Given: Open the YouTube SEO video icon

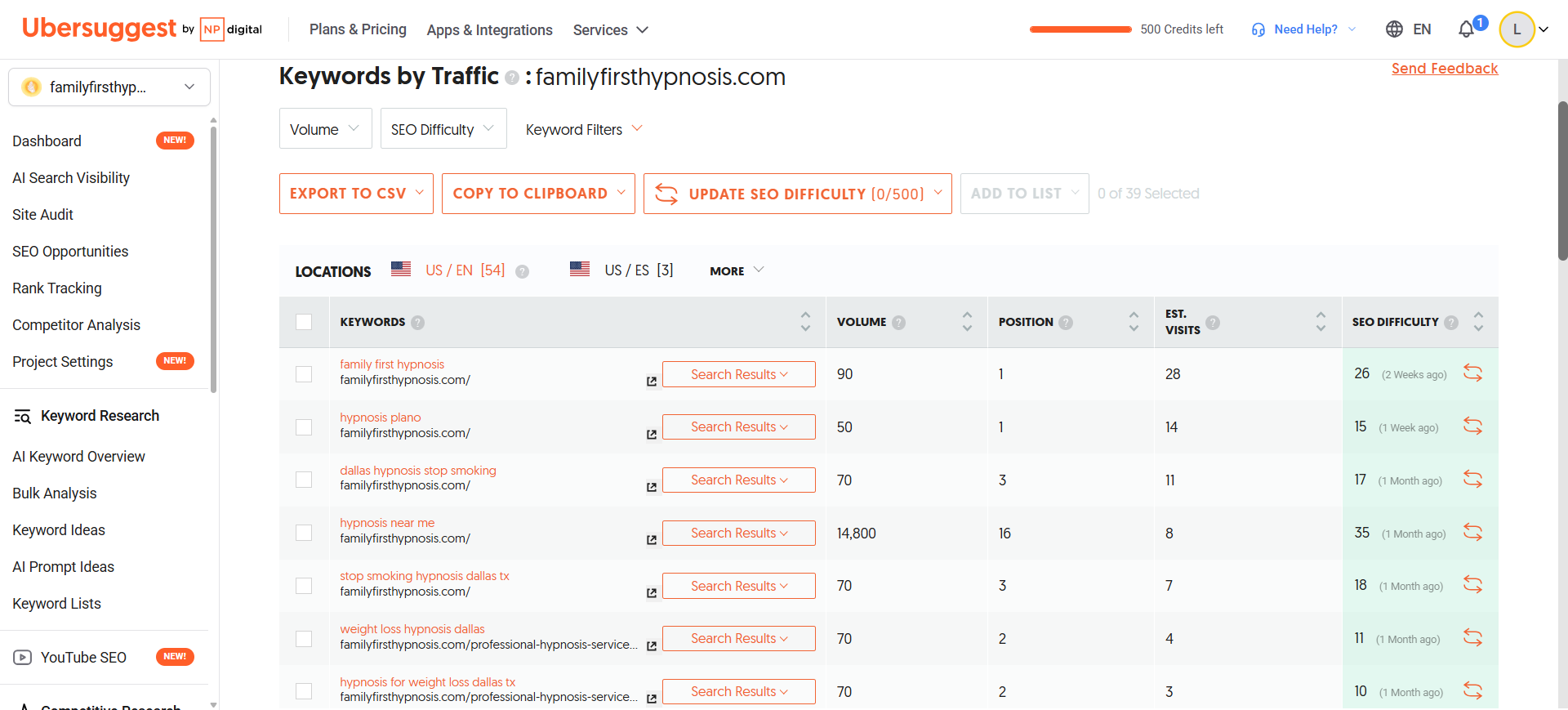Looking at the screenshot, I should tap(23, 658).
